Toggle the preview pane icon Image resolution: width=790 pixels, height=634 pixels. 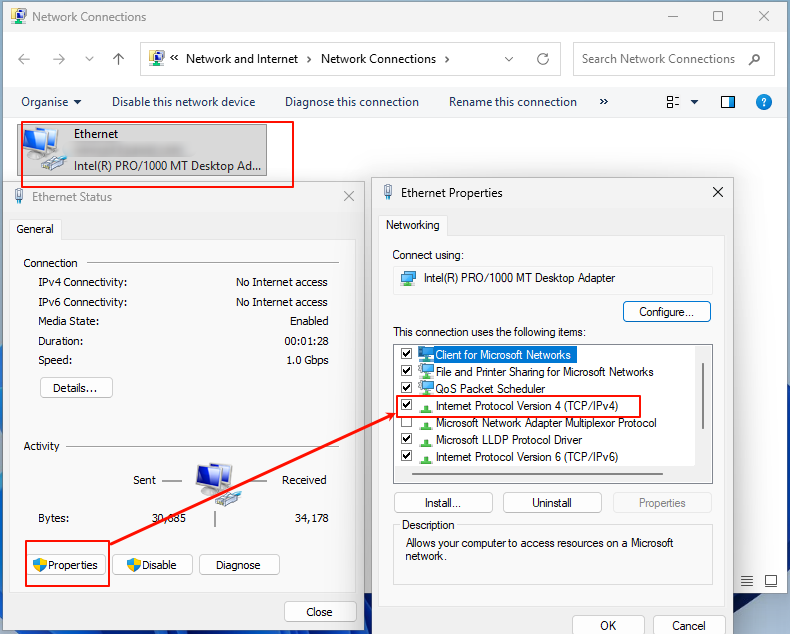[x=728, y=102]
